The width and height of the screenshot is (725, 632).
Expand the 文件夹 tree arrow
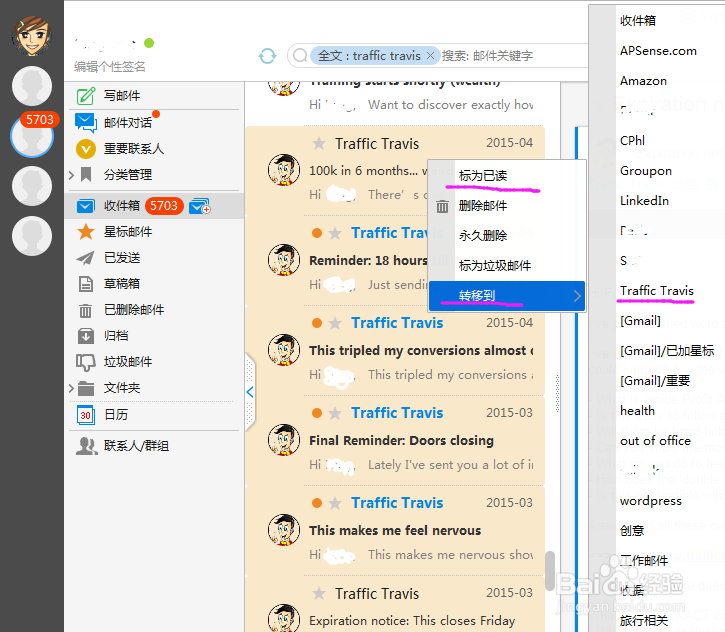tap(71, 388)
